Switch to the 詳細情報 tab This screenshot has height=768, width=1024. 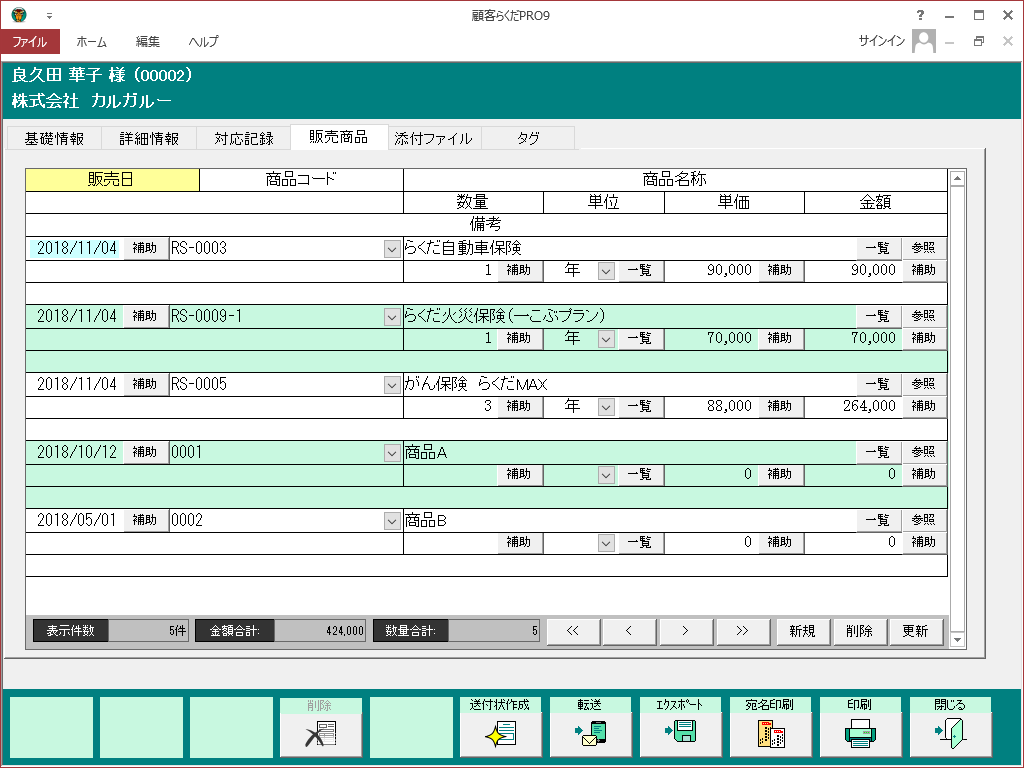coord(149,138)
